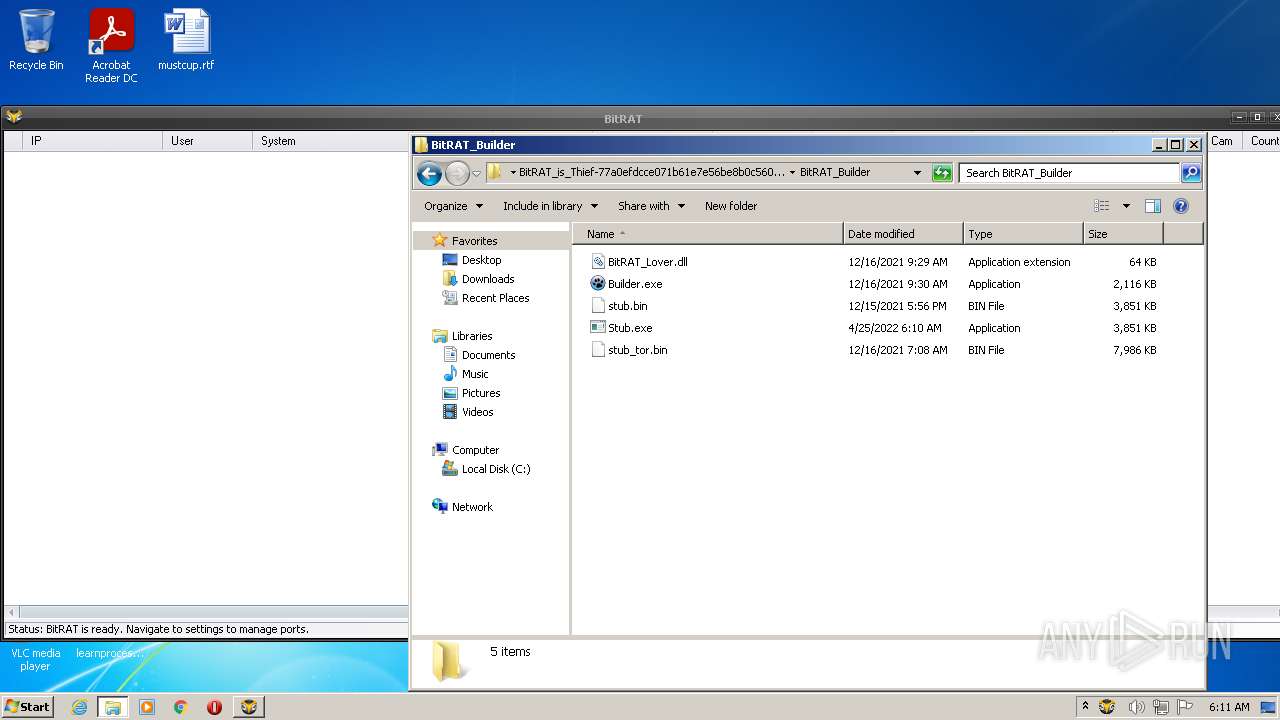Change the folder view style icon
The height and width of the screenshot is (720, 1280).
[1102, 206]
